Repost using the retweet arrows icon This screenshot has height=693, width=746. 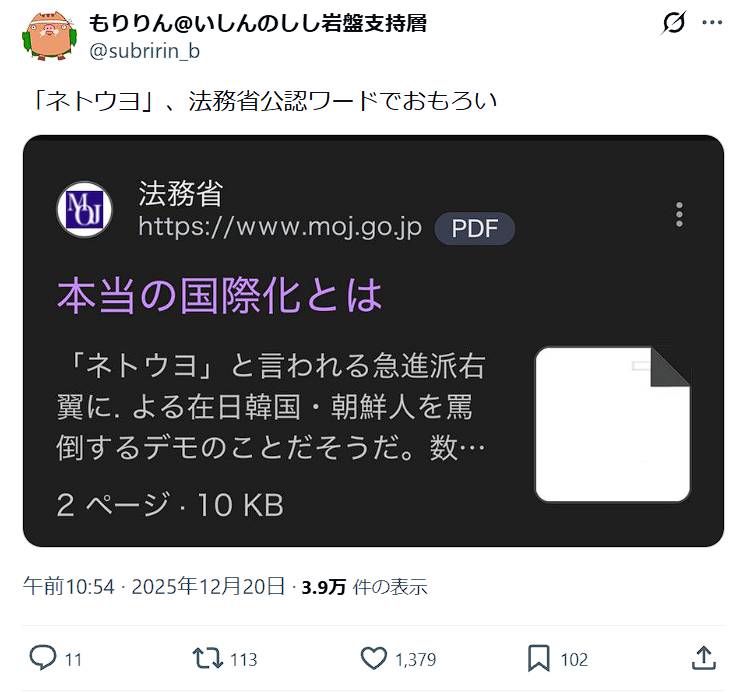[207, 659]
